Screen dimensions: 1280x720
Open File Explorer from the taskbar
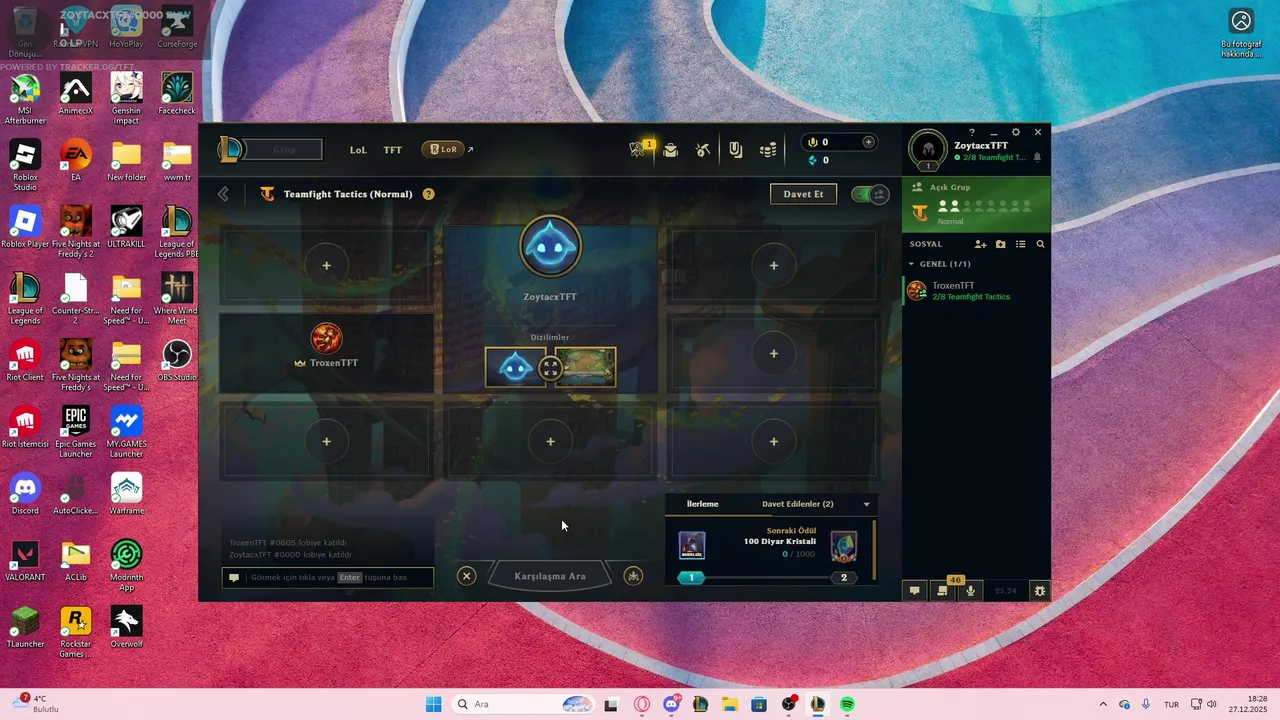(729, 704)
